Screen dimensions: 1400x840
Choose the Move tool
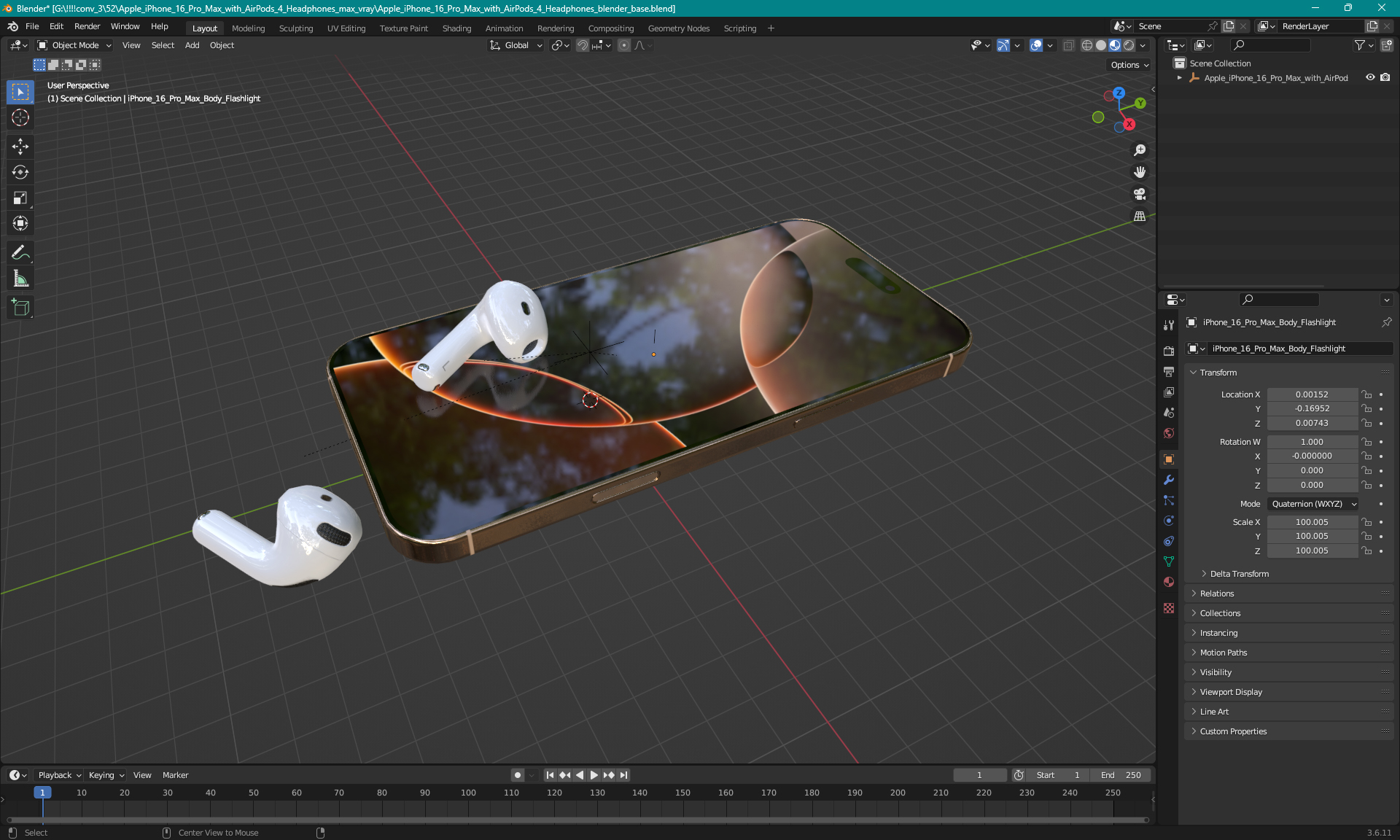pos(20,147)
